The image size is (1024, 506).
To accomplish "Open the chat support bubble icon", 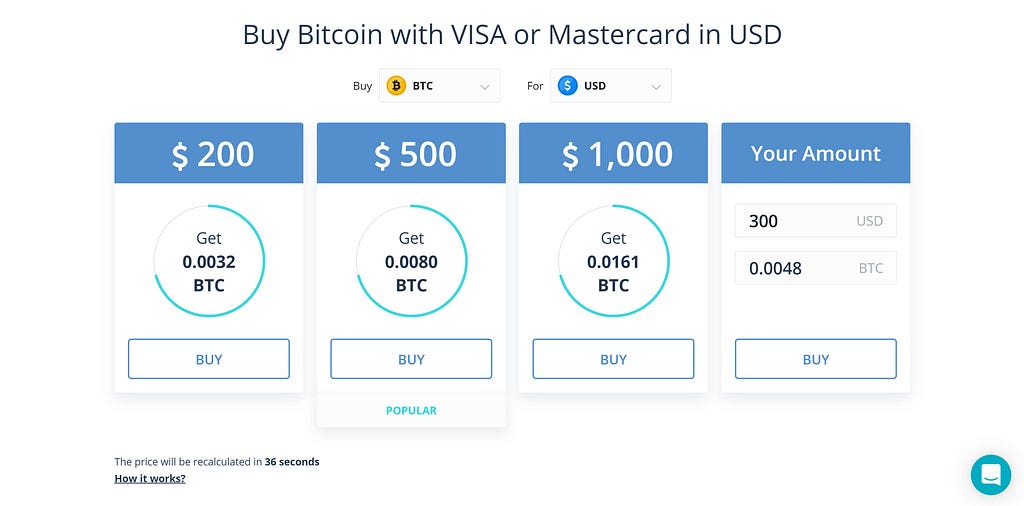I will coord(991,475).
